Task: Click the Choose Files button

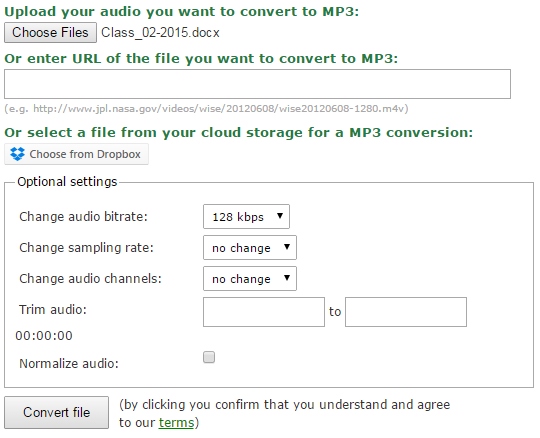Action: pos(50,33)
